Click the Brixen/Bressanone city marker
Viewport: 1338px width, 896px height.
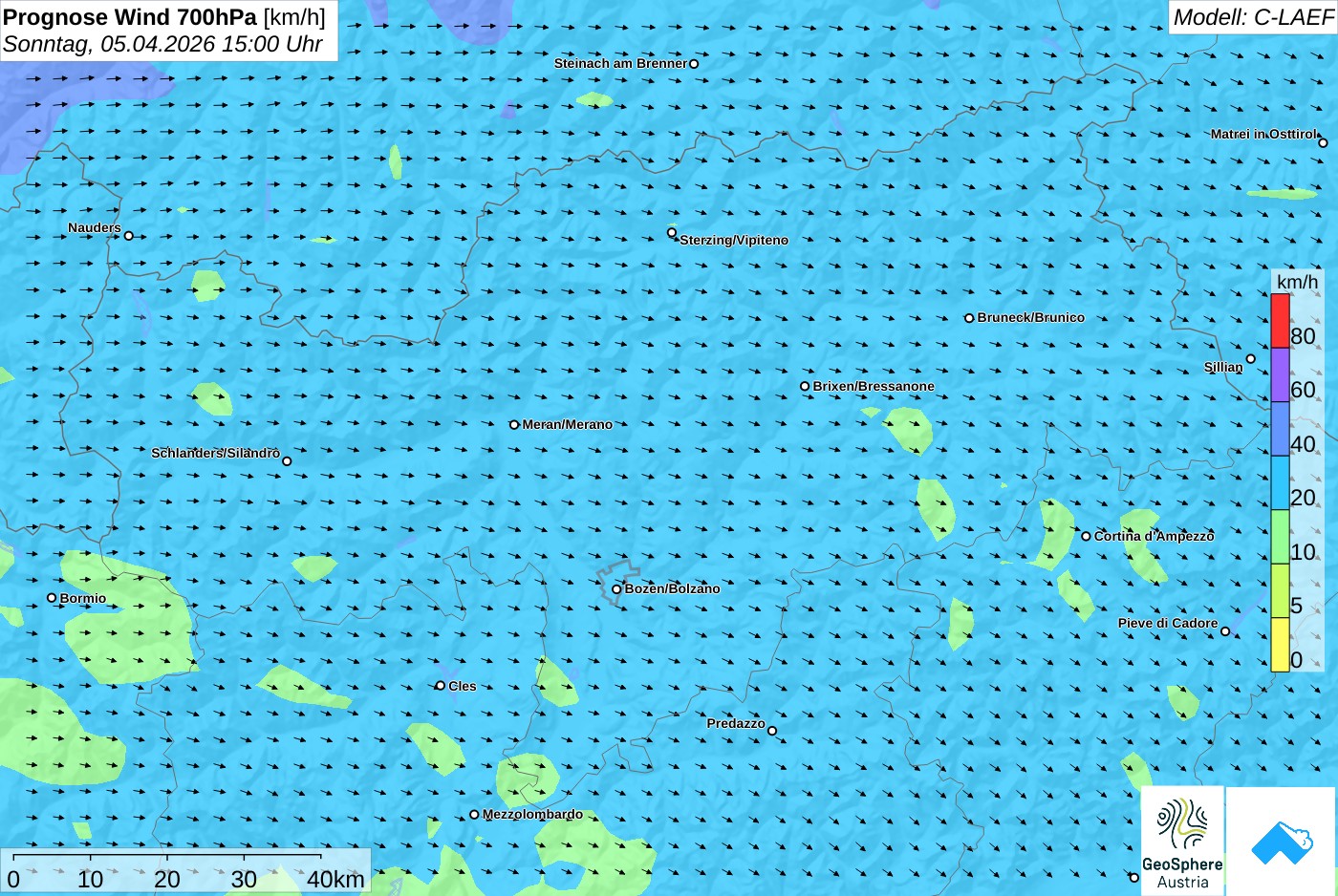805,387
